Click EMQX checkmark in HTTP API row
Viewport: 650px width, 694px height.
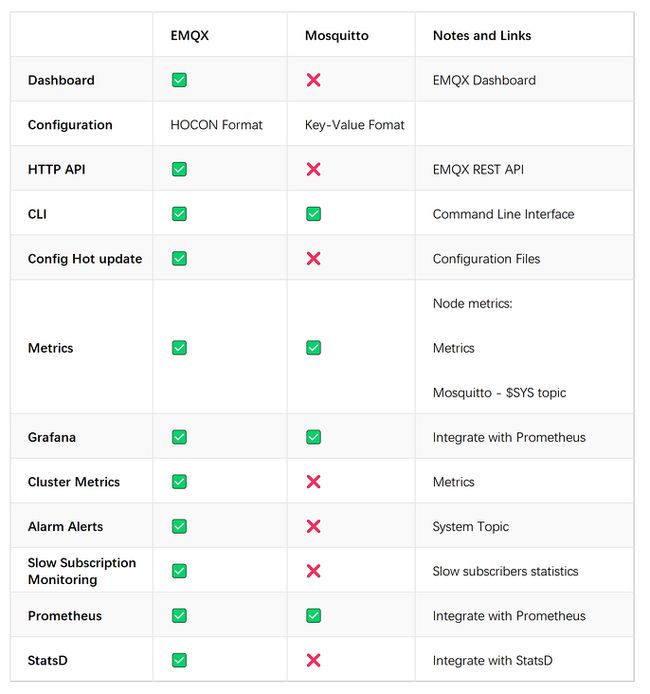(179, 169)
